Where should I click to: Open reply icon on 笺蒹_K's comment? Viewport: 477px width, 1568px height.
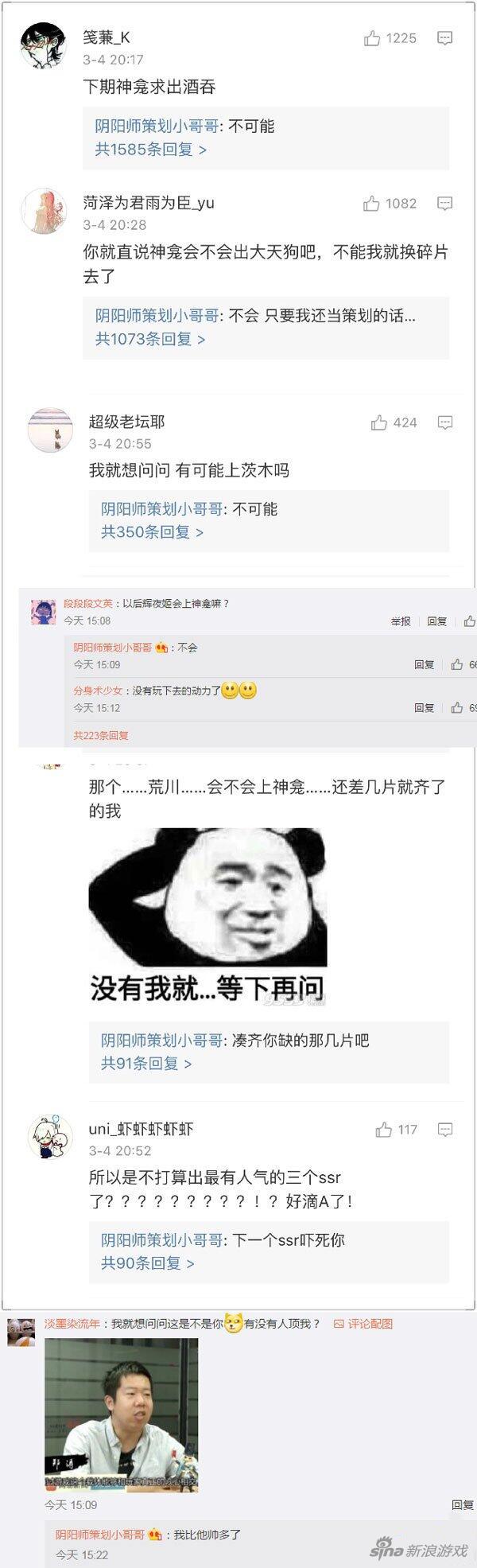445,38
